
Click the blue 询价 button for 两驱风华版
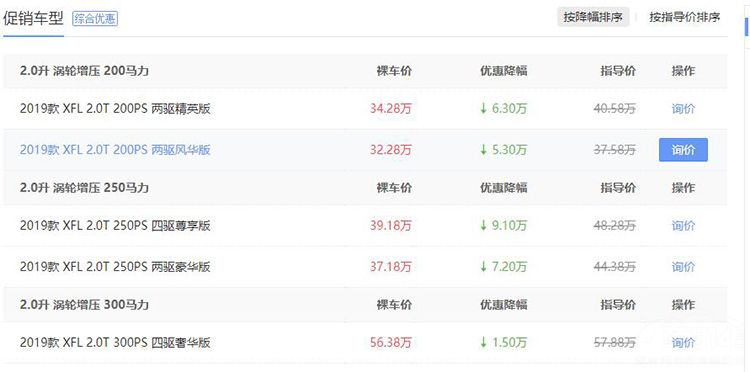(x=683, y=150)
